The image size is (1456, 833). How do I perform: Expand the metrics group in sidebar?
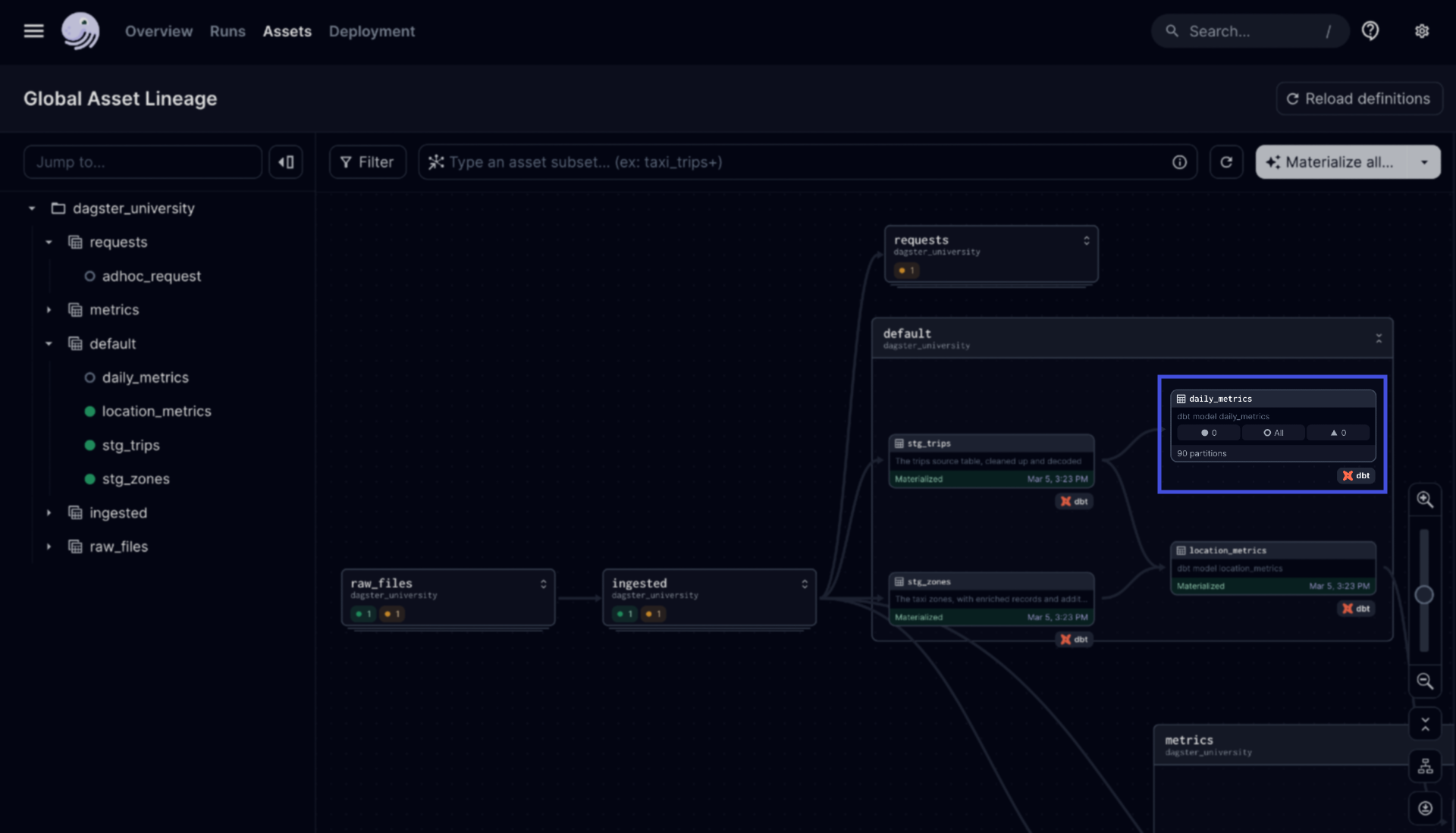49,310
